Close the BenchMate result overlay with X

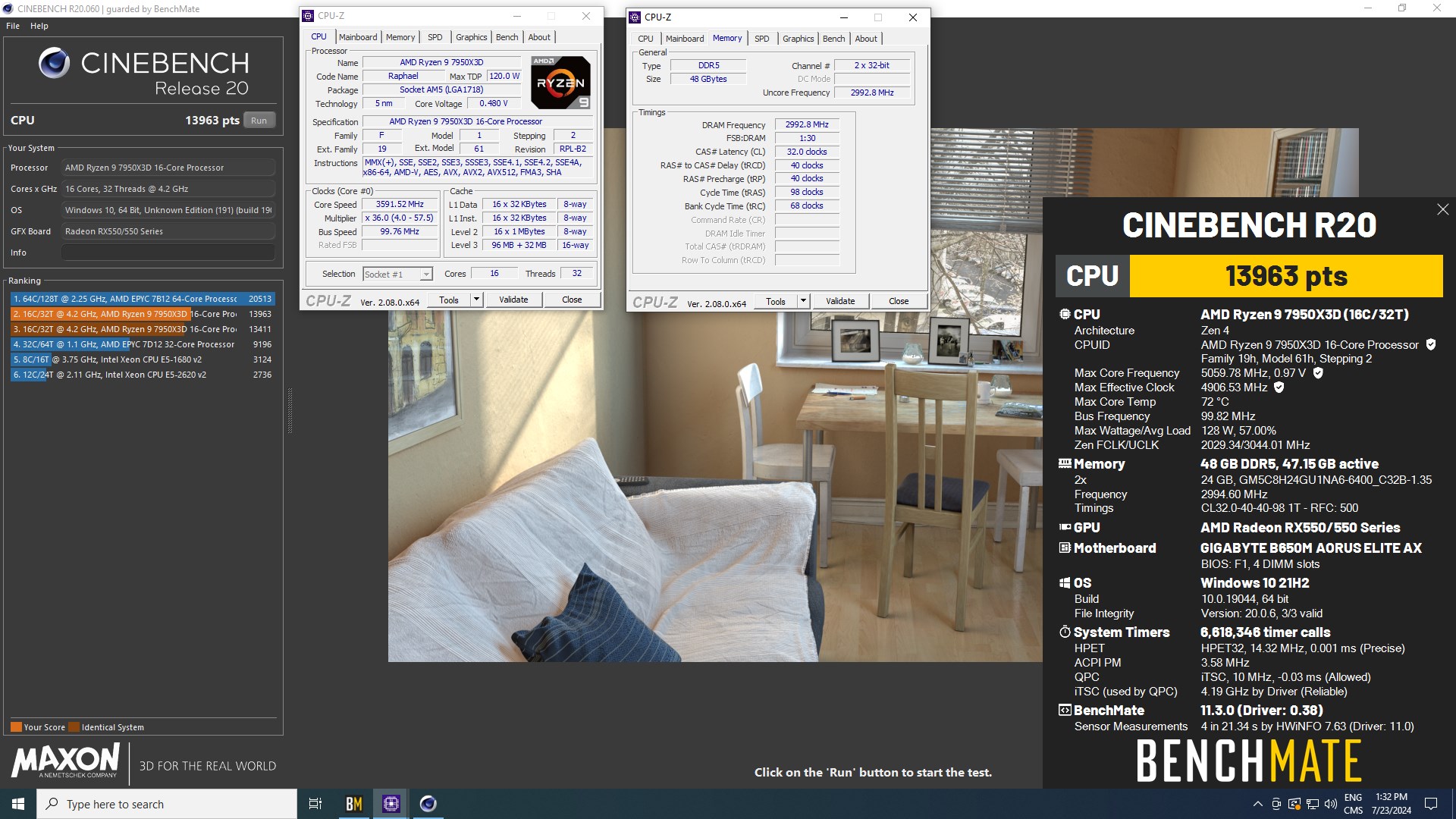tap(1442, 210)
